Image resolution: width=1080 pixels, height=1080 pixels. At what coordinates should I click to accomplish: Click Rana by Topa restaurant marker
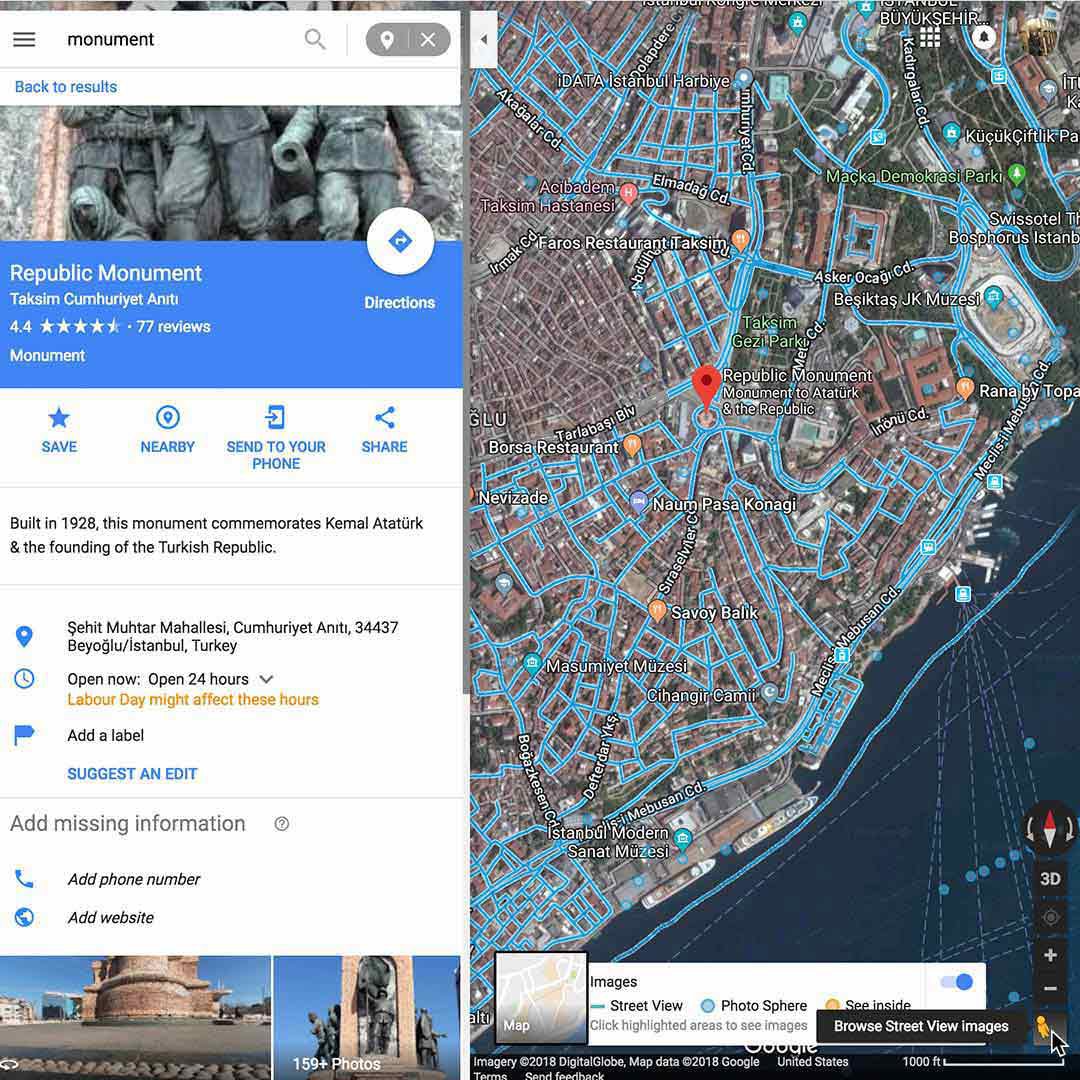[965, 388]
